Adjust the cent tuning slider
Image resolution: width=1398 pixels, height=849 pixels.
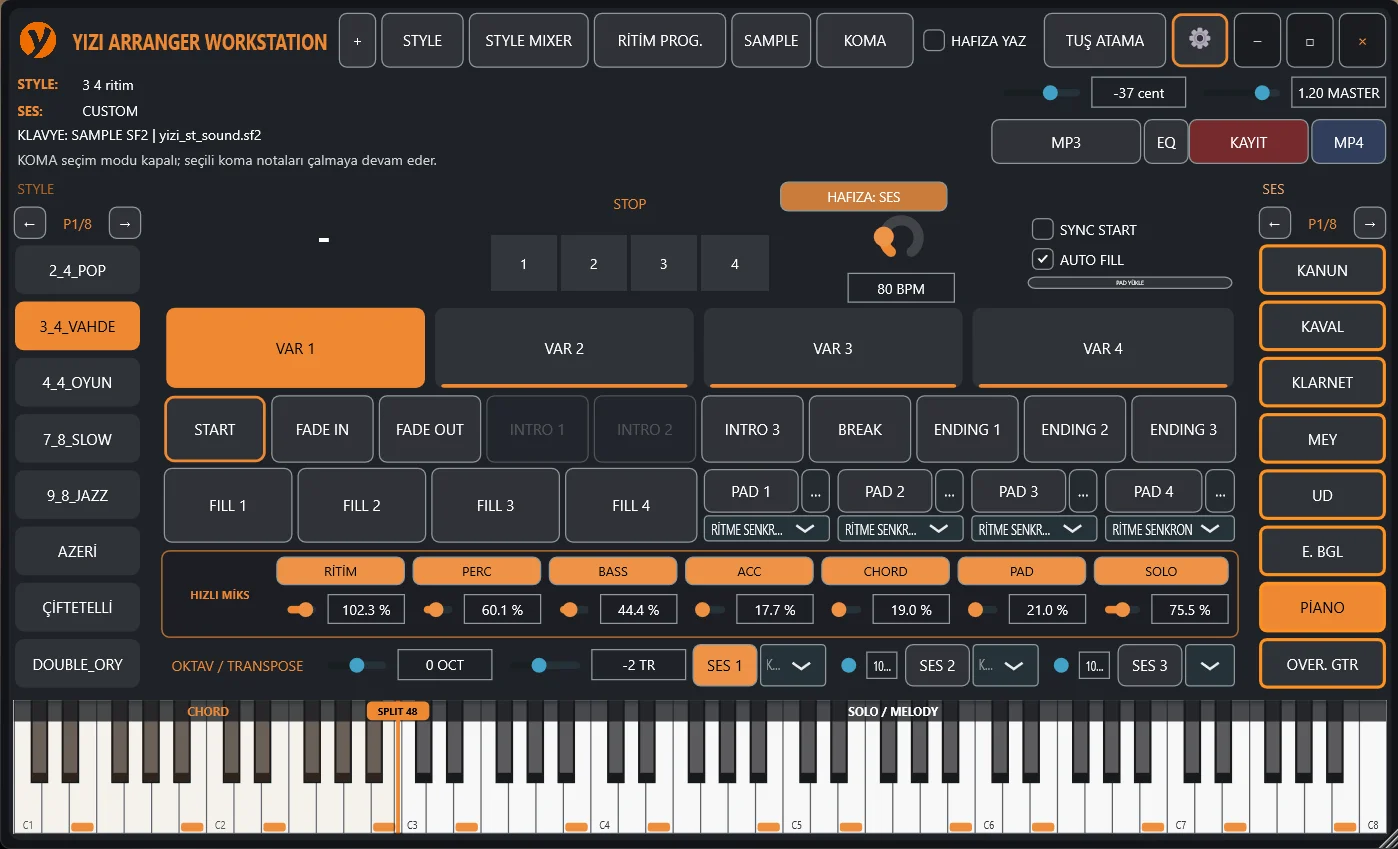coord(1042,93)
